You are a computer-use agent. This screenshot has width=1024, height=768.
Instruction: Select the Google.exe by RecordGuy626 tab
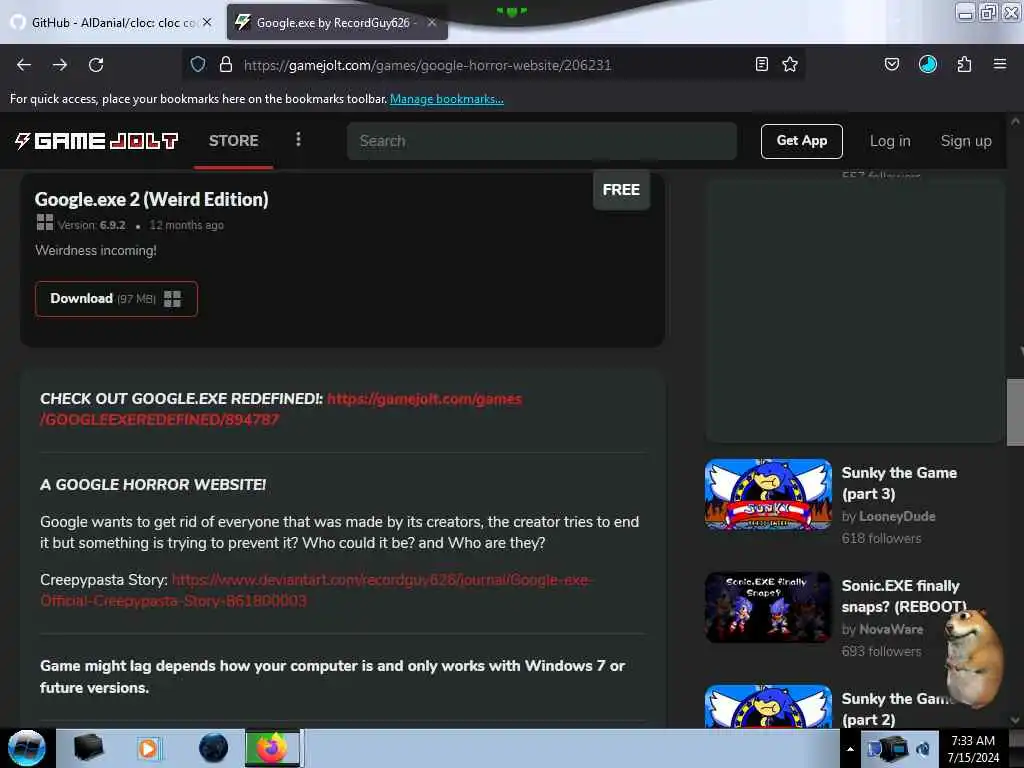click(x=337, y=23)
